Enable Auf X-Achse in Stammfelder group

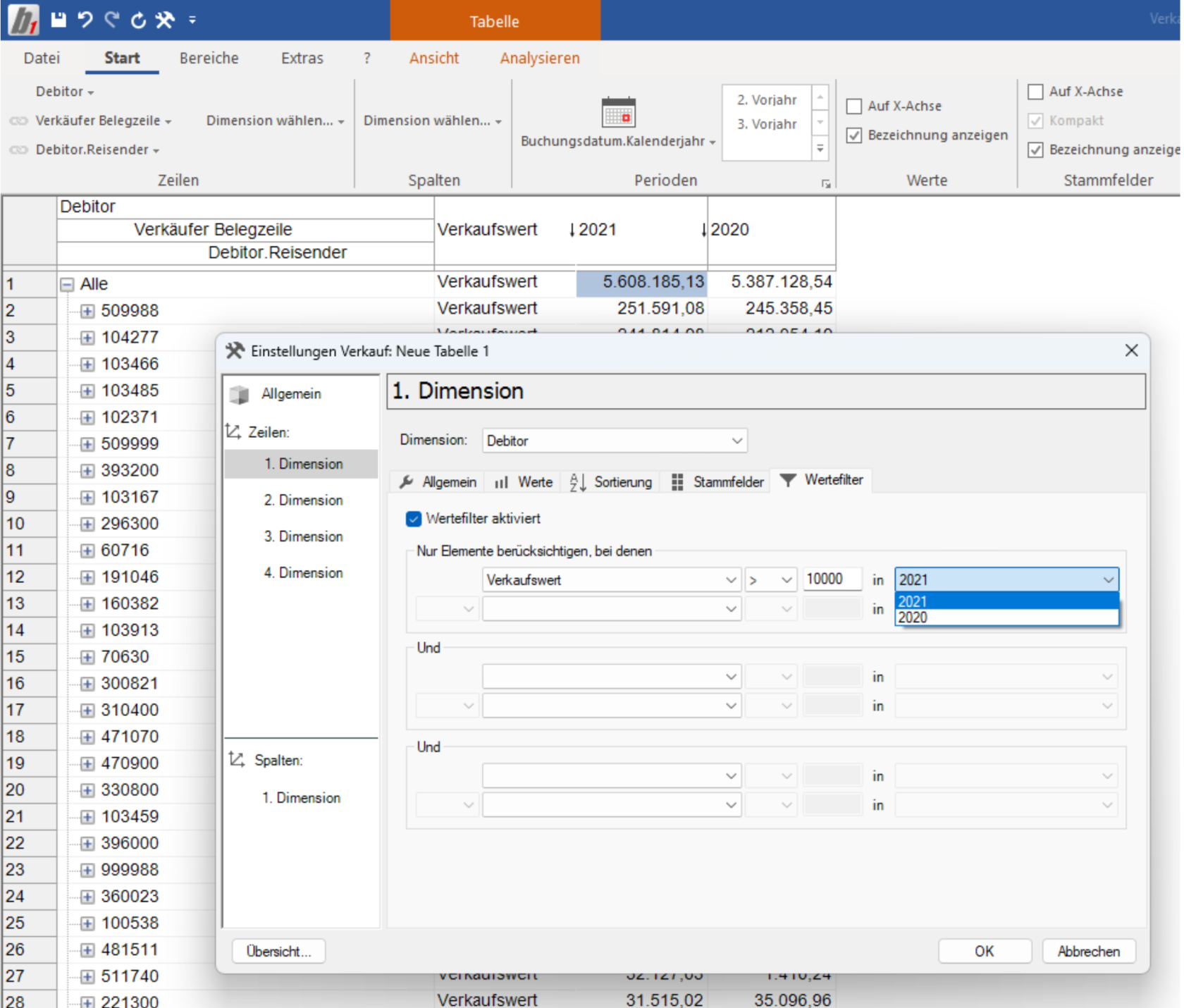click(1035, 92)
